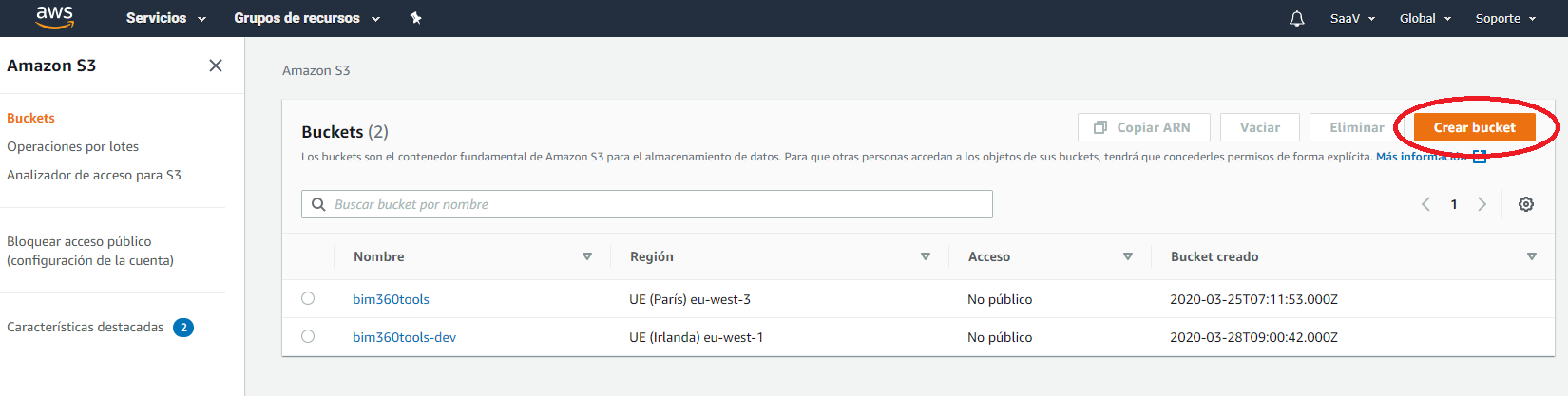Image resolution: width=1568 pixels, height=396 pixels.
Task: Click No público in the bim360tools row
Action: 1000,299
